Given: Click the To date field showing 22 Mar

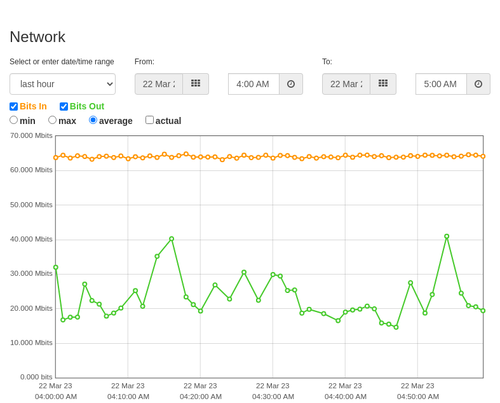Looking at the screenshot, I should pyautogui.click(x=346, y=84).
